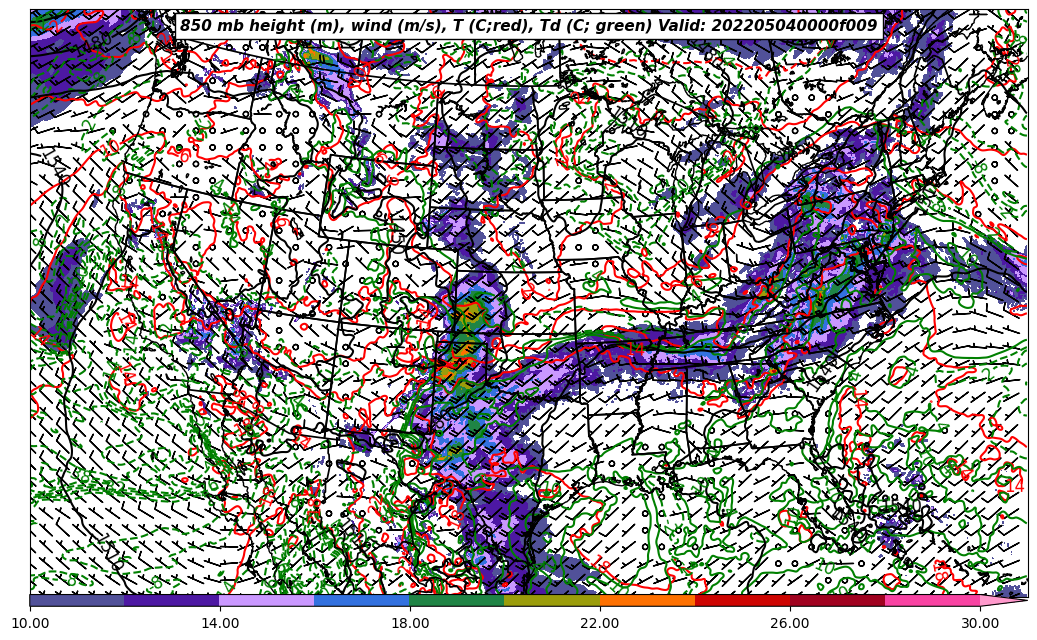Click the 30.00 colorbar tick label

tap(980, 623)
